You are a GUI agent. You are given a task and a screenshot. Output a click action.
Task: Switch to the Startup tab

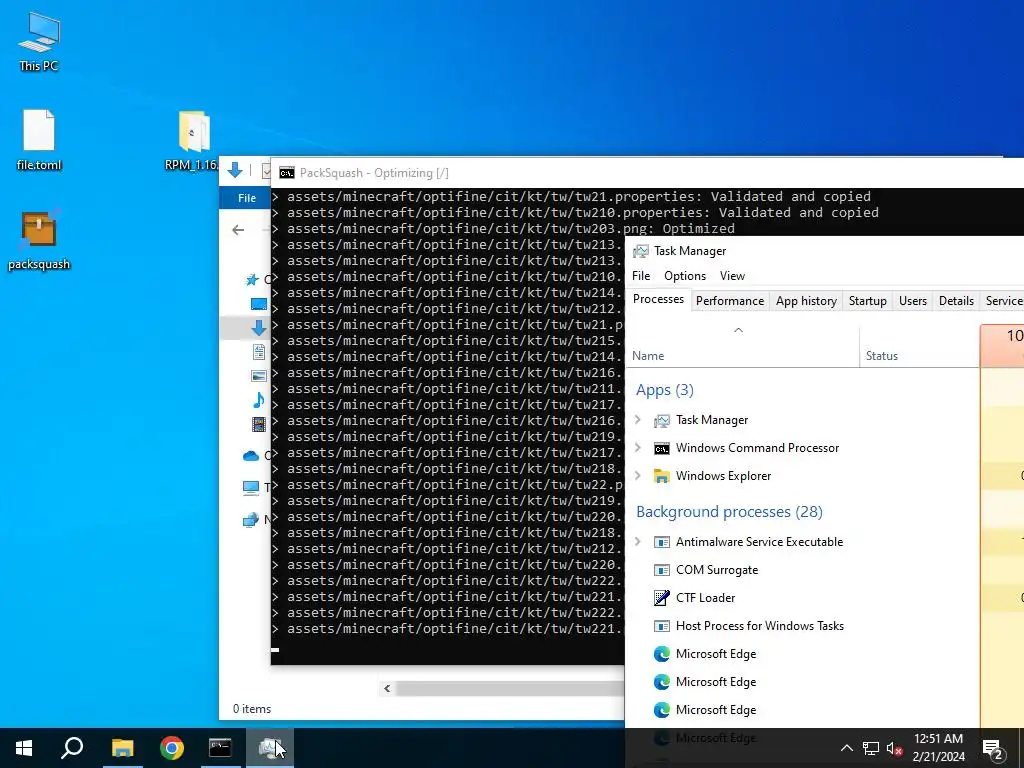point(867,301)
